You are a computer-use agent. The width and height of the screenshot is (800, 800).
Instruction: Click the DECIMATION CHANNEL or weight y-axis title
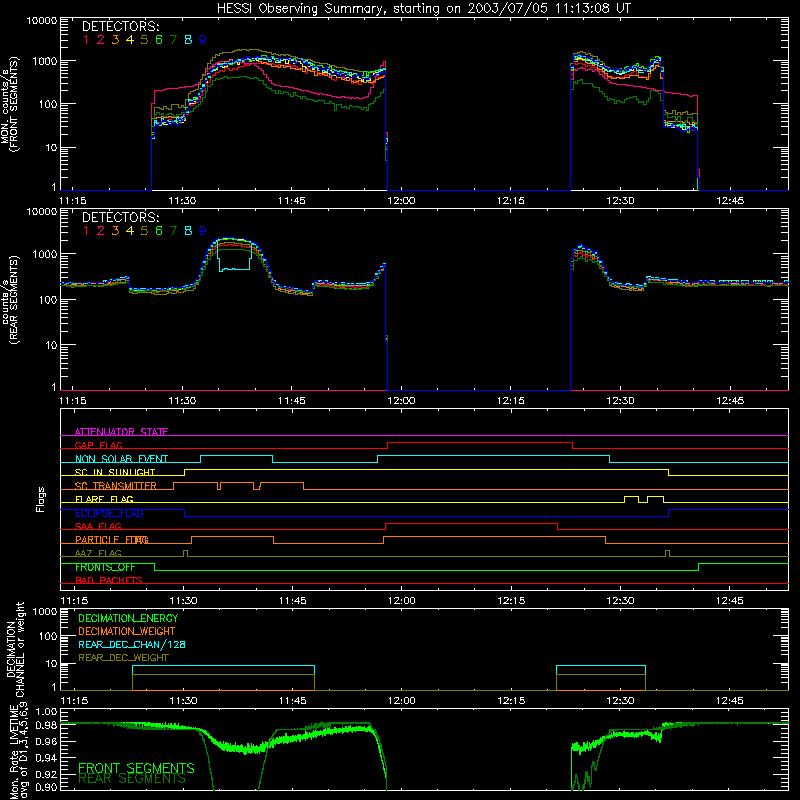[x=15, y=649]
